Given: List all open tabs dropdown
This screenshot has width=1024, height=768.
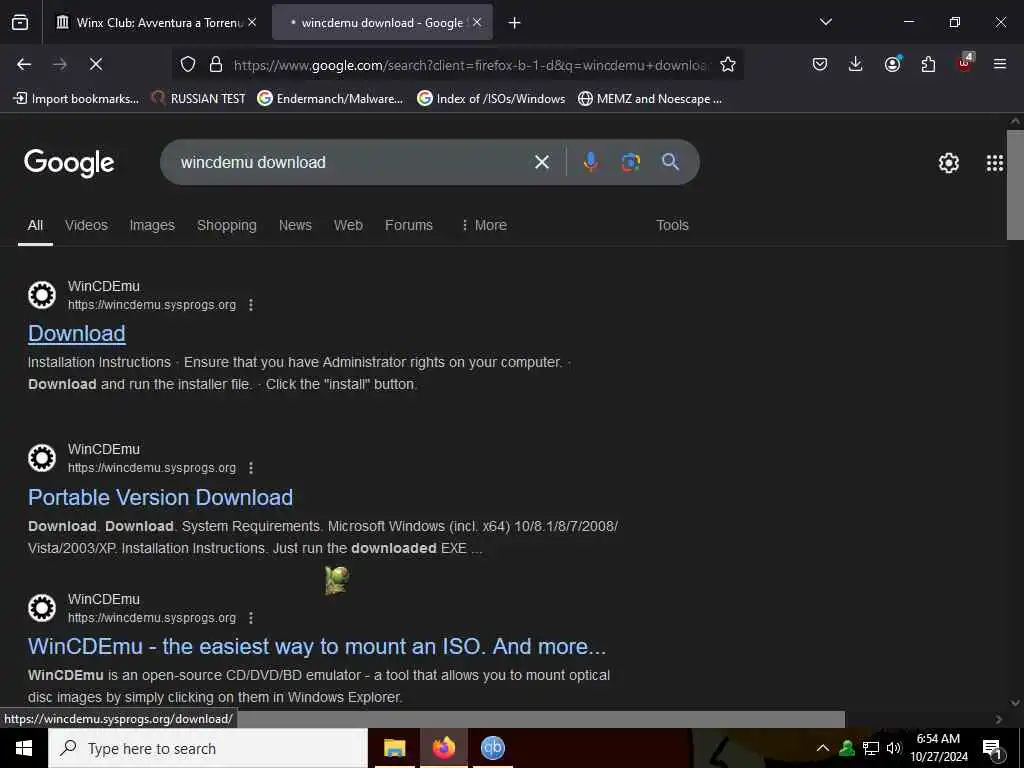Looking at the screenshot, I should click(825, 22).
